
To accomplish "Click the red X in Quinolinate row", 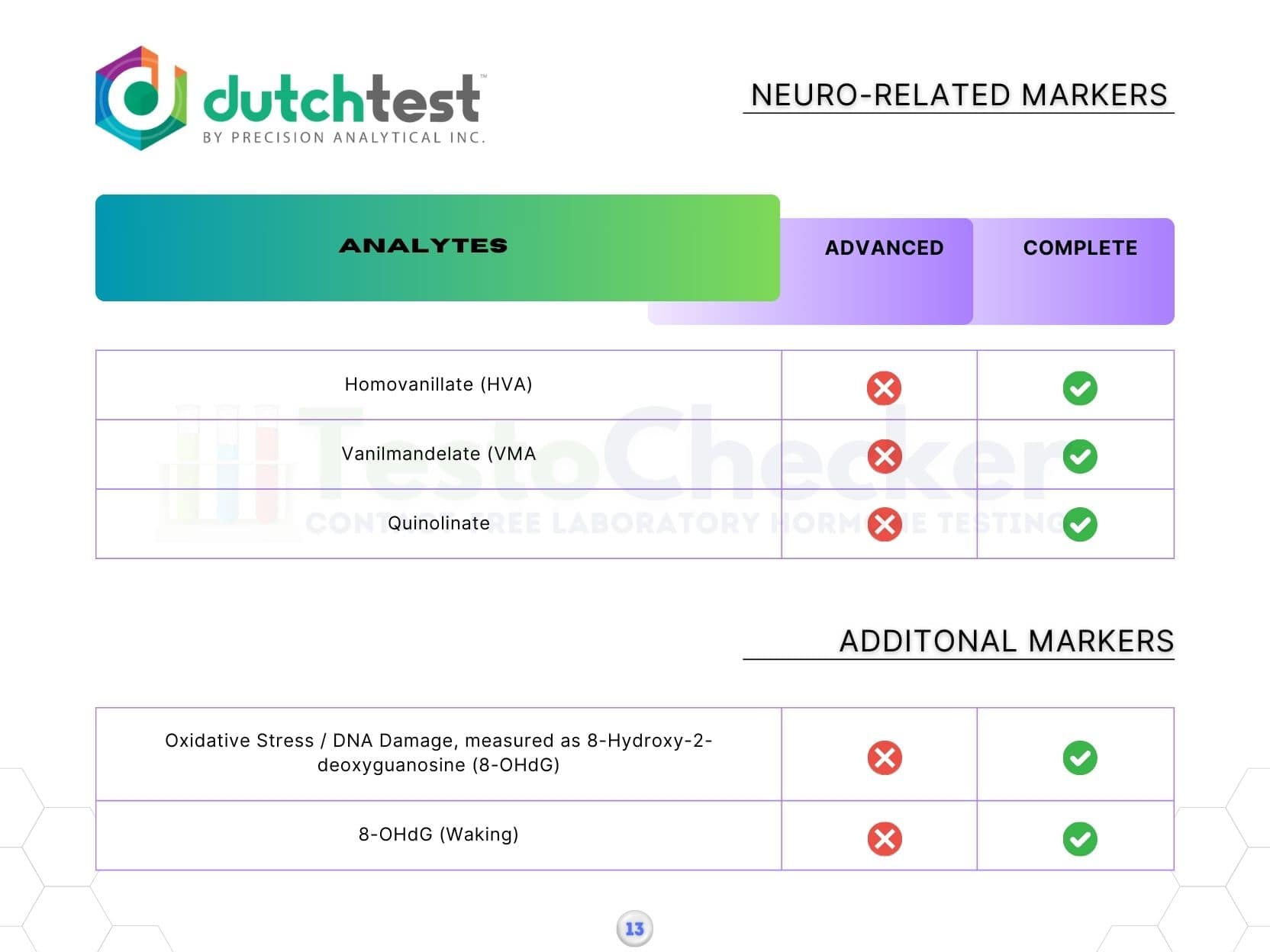I will (x=884, y=524).
